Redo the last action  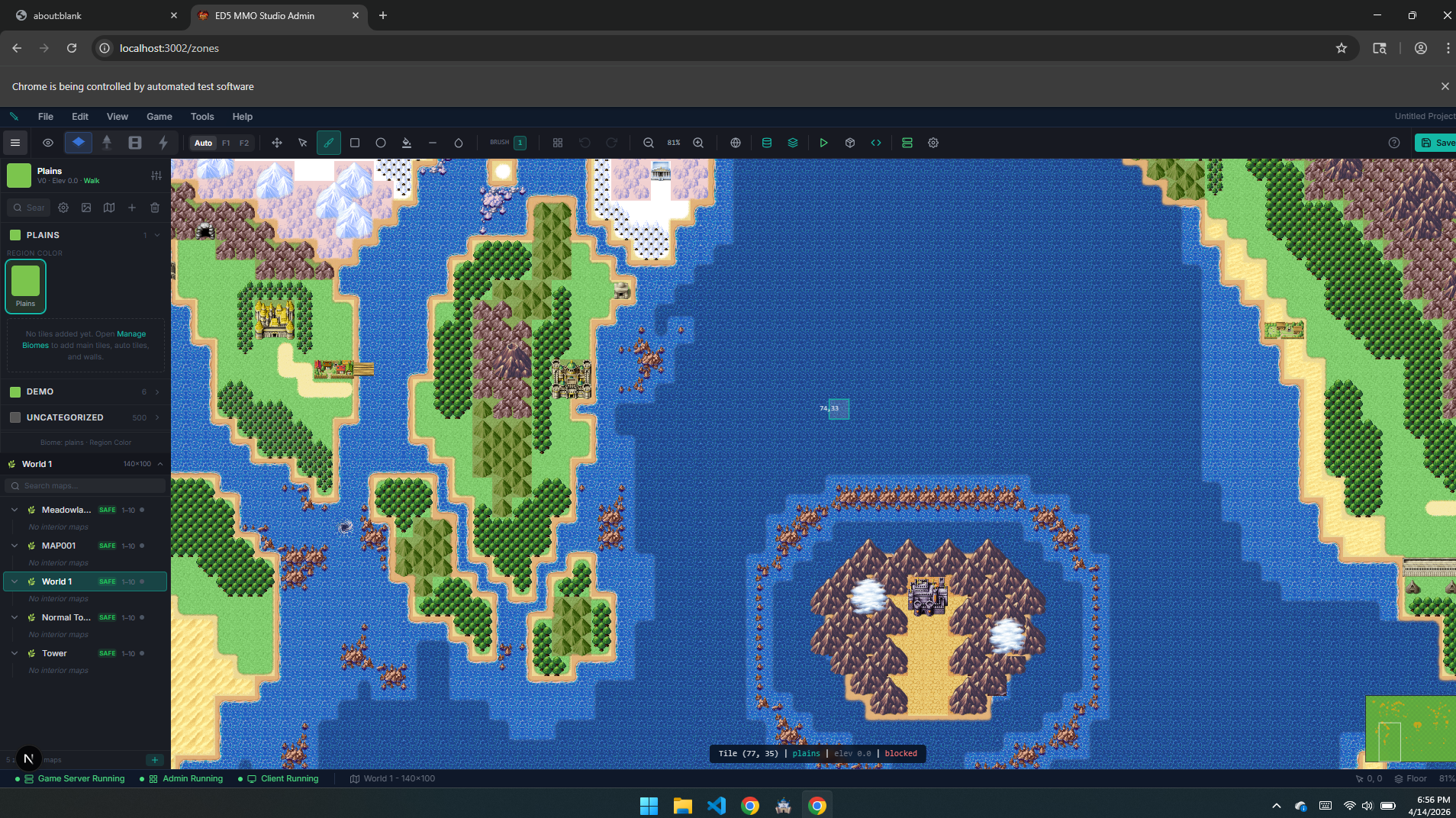click(611, 143)
